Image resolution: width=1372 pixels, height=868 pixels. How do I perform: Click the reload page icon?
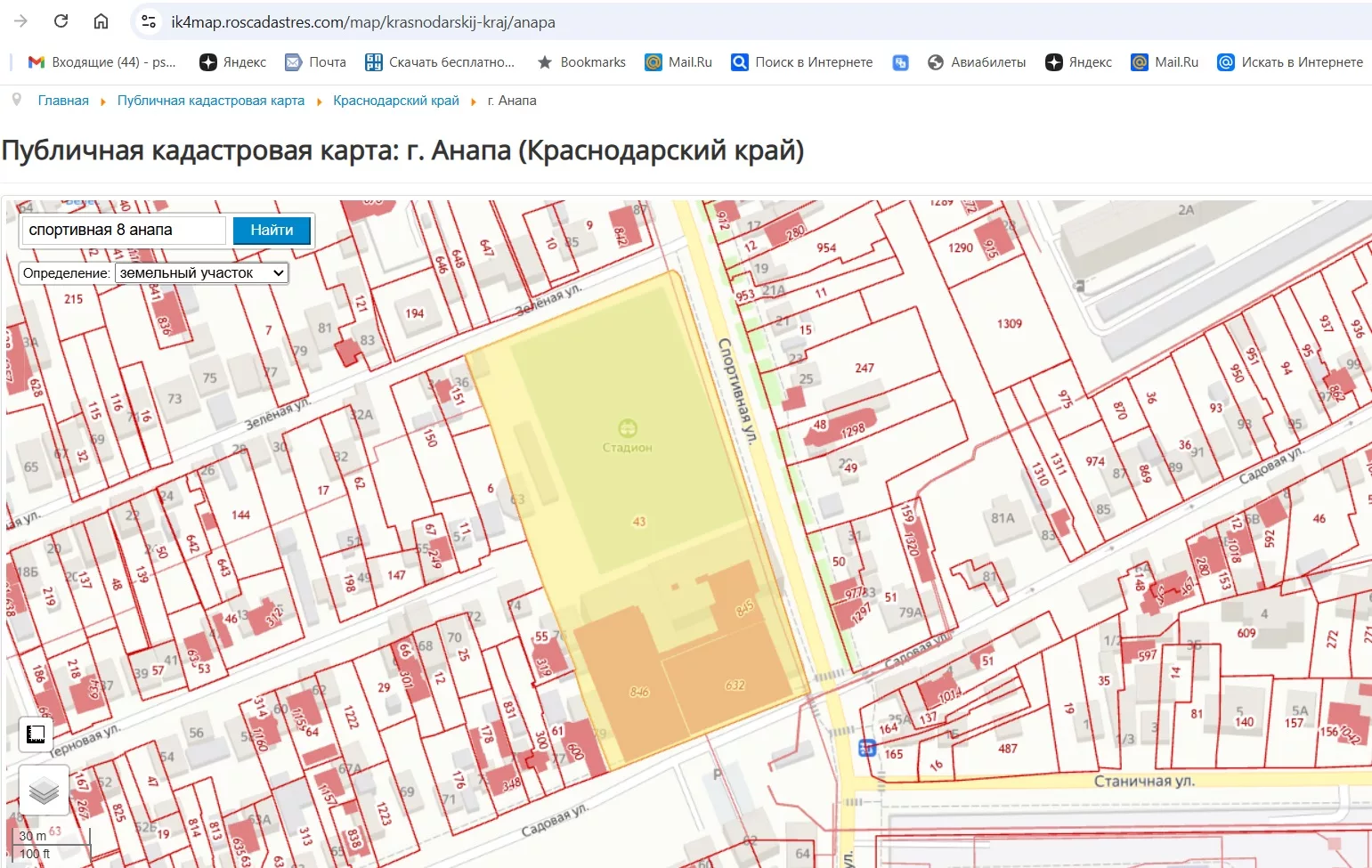(61, 21)
